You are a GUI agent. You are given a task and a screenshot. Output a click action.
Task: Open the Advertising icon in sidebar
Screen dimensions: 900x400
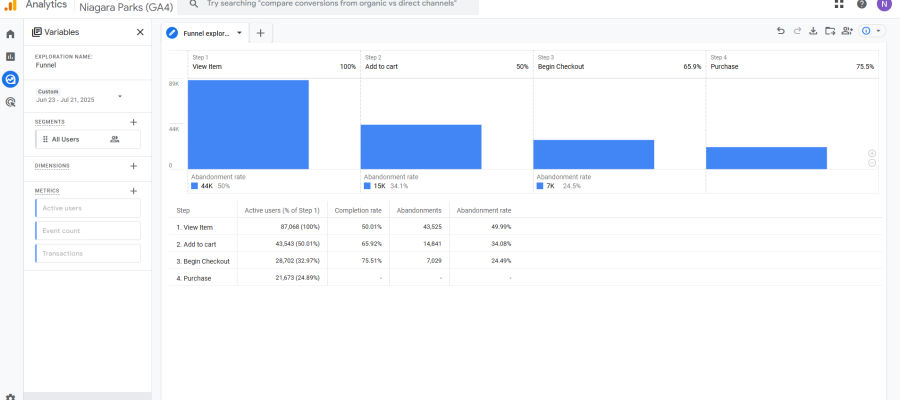10,102
